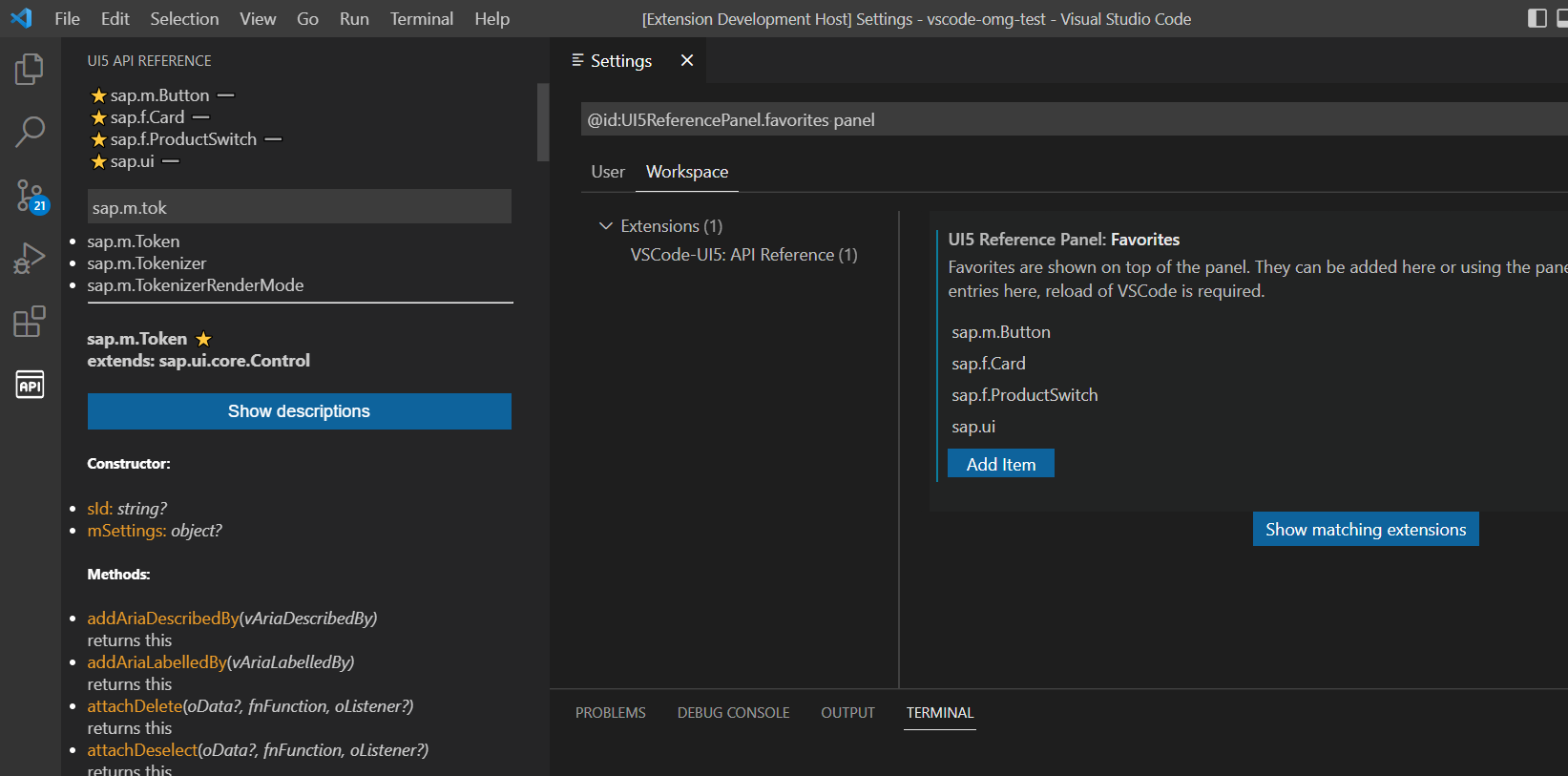
Task: Open the Explorer view in activity bar
Action: tap(30, 69)
